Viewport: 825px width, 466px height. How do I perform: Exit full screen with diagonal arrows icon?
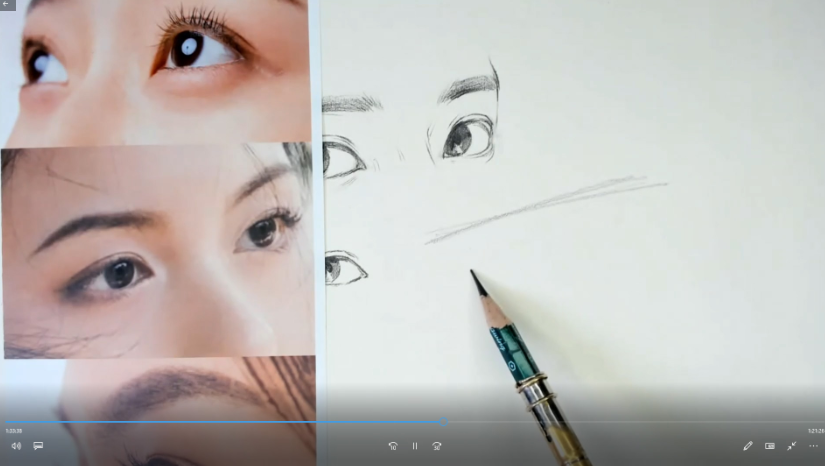pos(791,446)
